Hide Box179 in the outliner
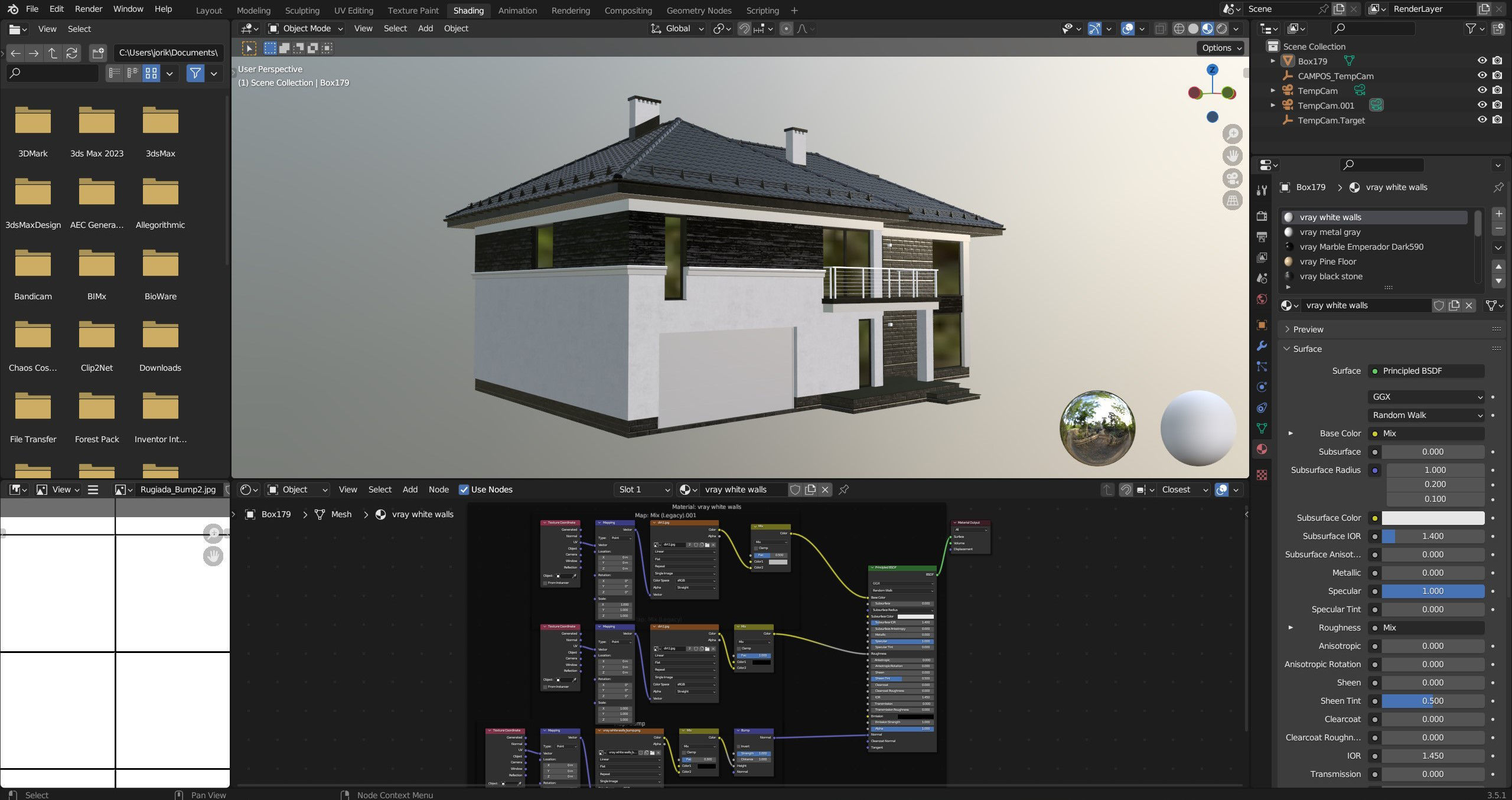1512x800 pixels. [x=1482, y=61]
